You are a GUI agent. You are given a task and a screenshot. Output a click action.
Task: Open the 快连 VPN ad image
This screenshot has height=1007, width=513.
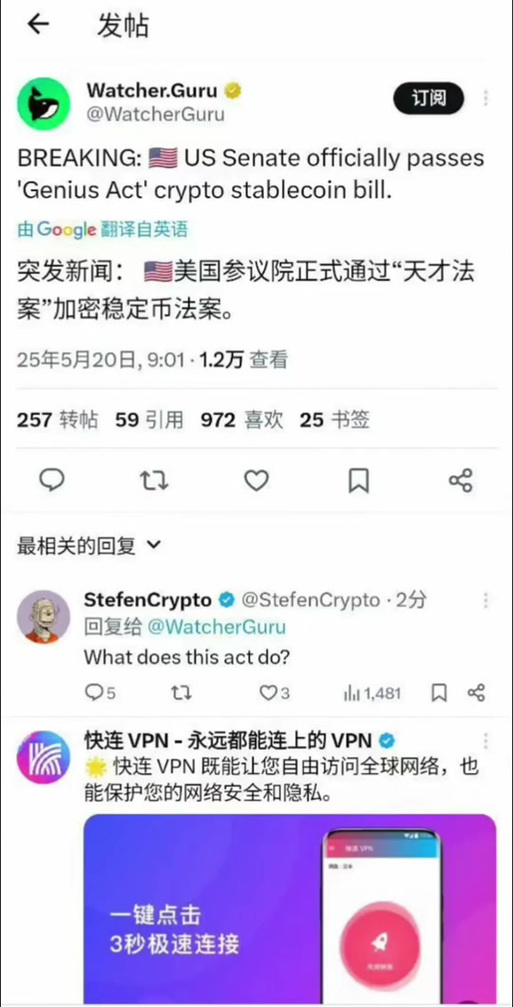point(290,909)
